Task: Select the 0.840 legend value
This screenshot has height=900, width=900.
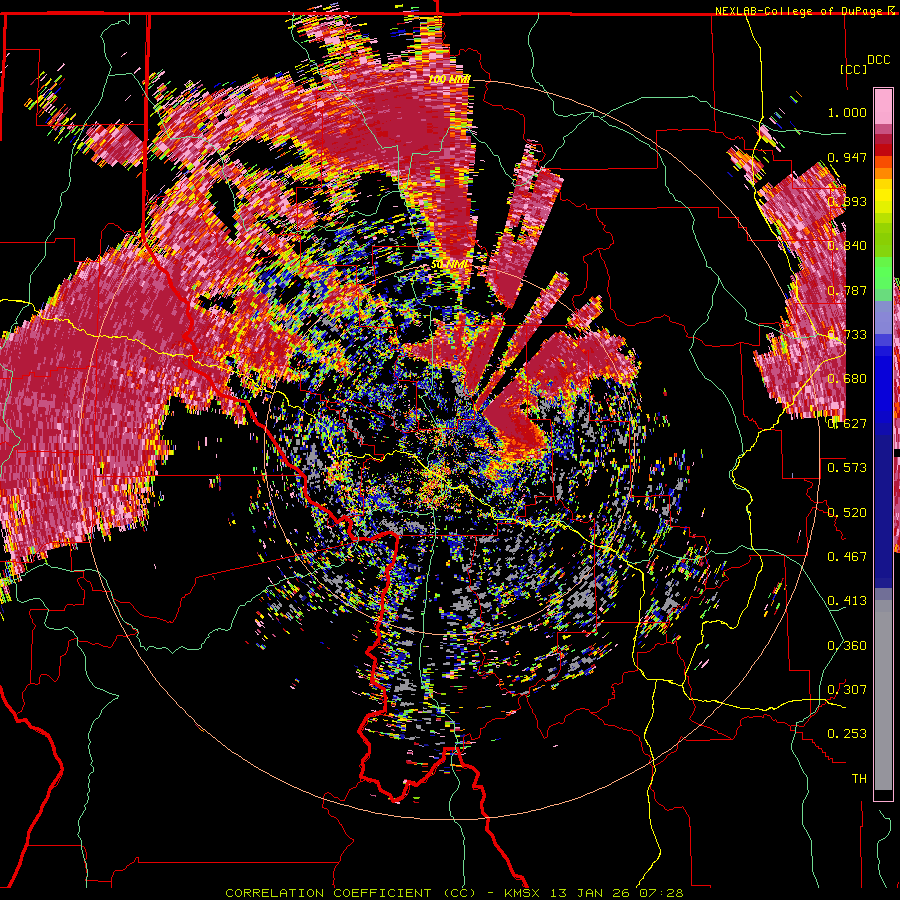Action: tap(847, 246)
